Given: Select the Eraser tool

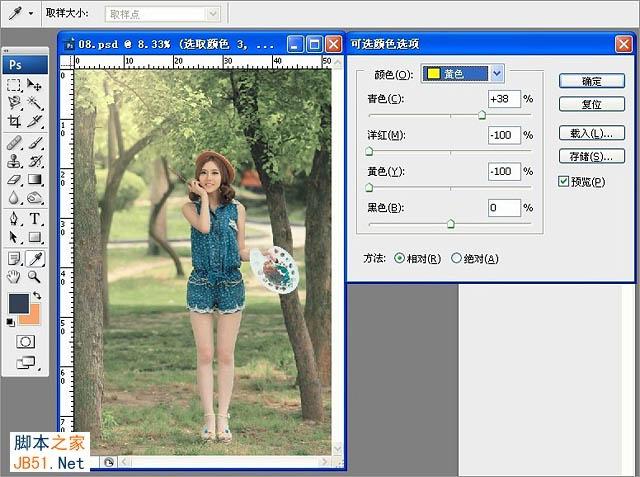Looking at the screenshot, I should tap(14, 180).
